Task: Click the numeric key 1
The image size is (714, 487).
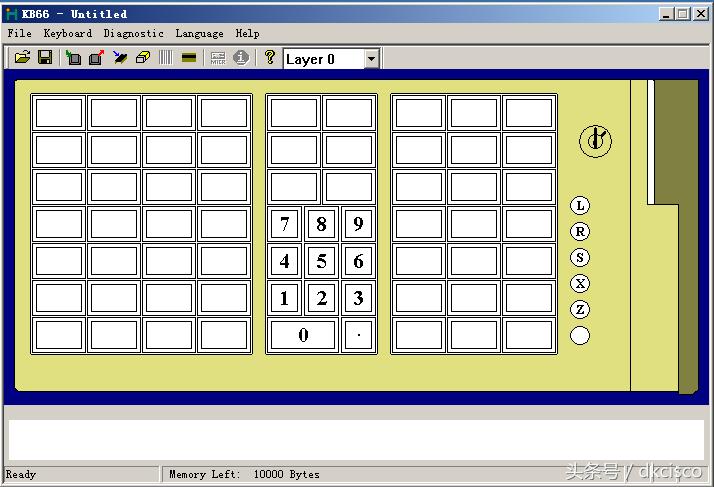Action: 285,298
